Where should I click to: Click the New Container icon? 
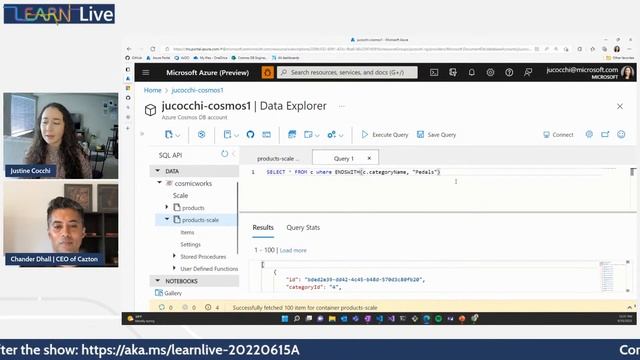tap(169, 134)
